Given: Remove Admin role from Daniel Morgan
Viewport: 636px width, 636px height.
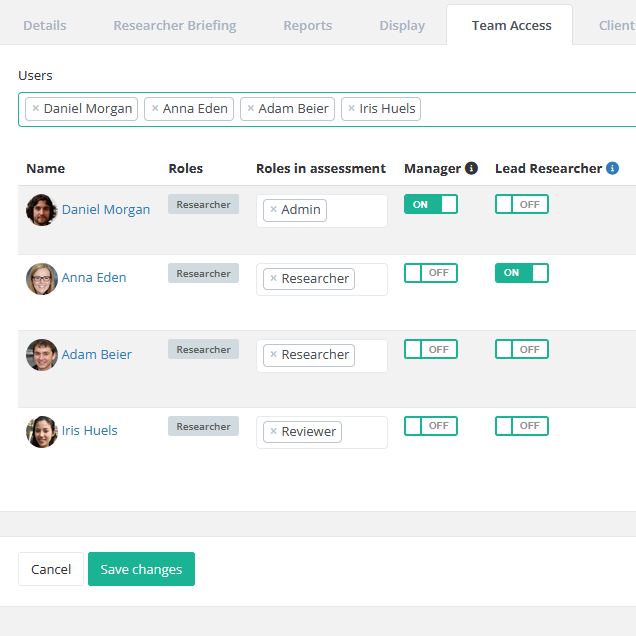Looking at the screenshot, I should pyautogui.click(x=273, y=210).
